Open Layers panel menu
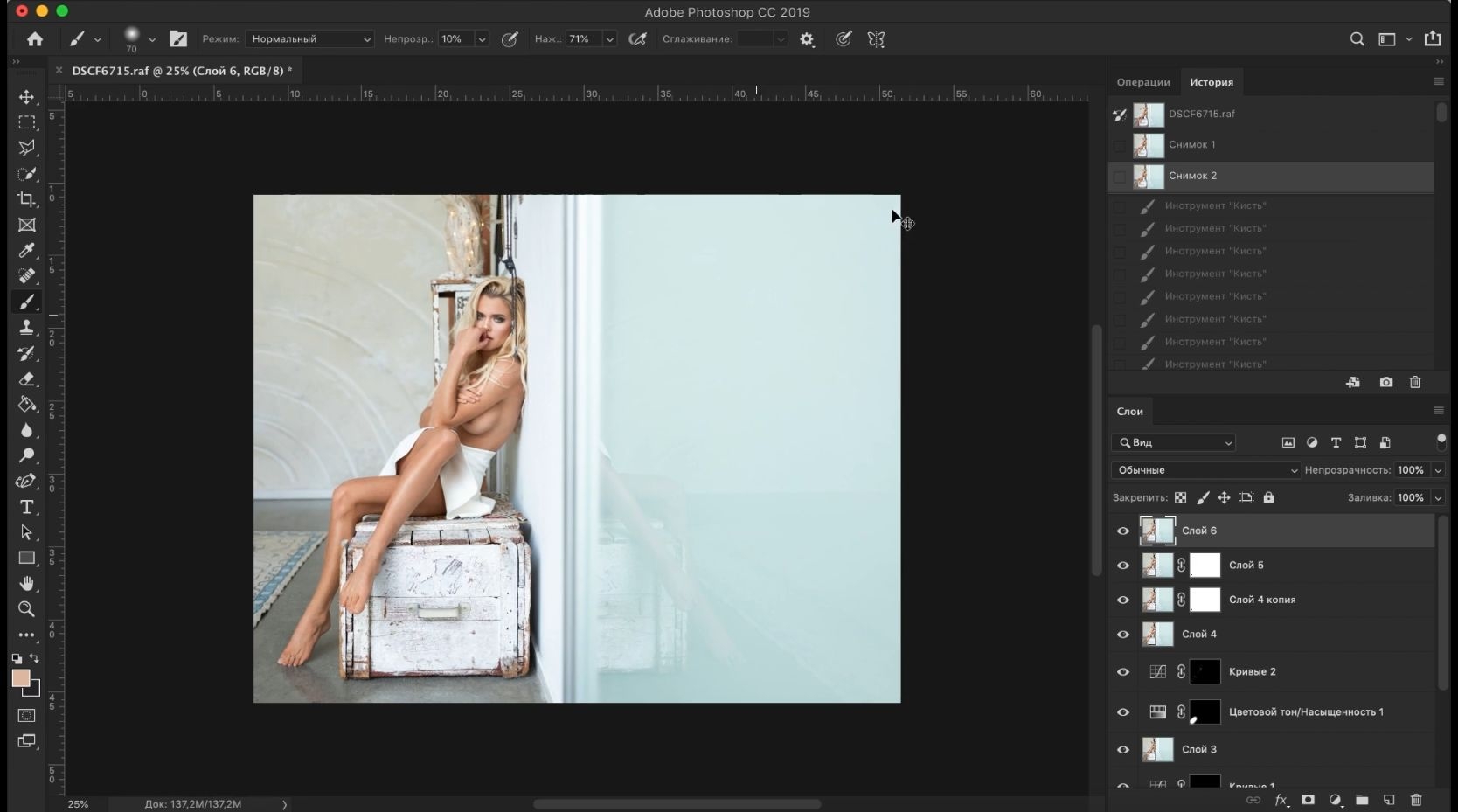This screenshot has width=1458, height=812. coord(1438,411)
